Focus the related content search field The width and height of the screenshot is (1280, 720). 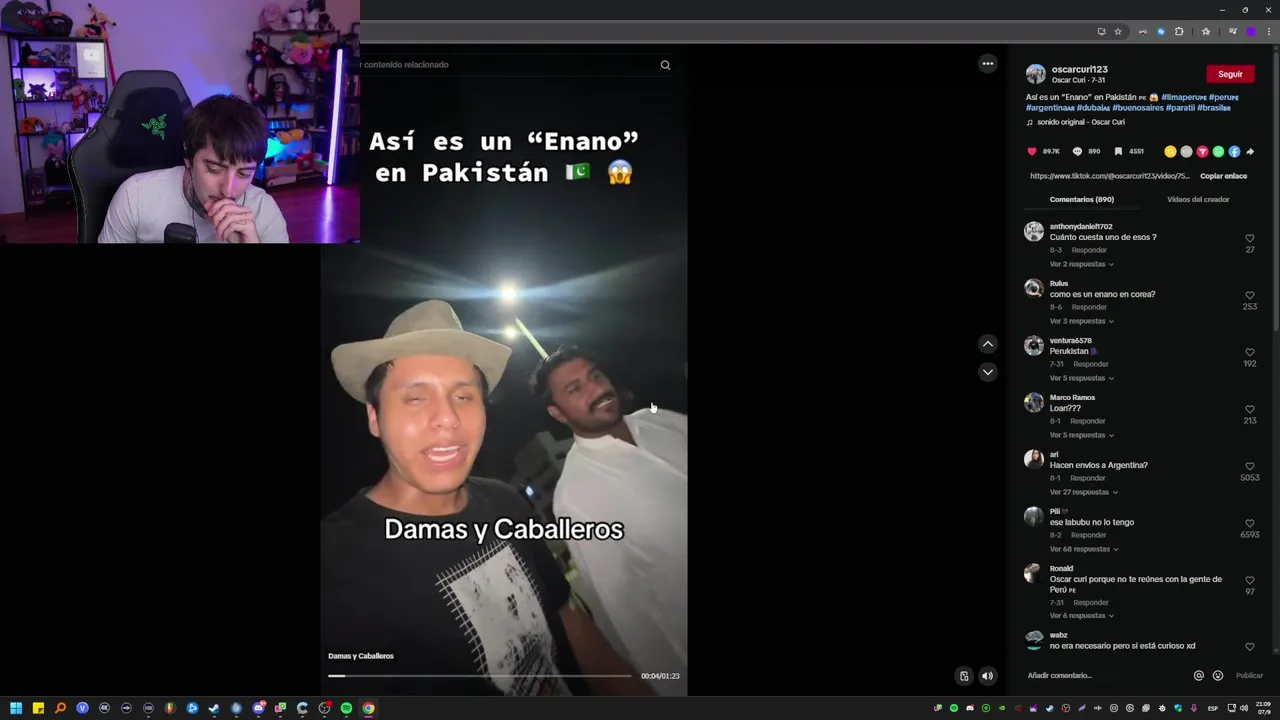click(505, 65)
